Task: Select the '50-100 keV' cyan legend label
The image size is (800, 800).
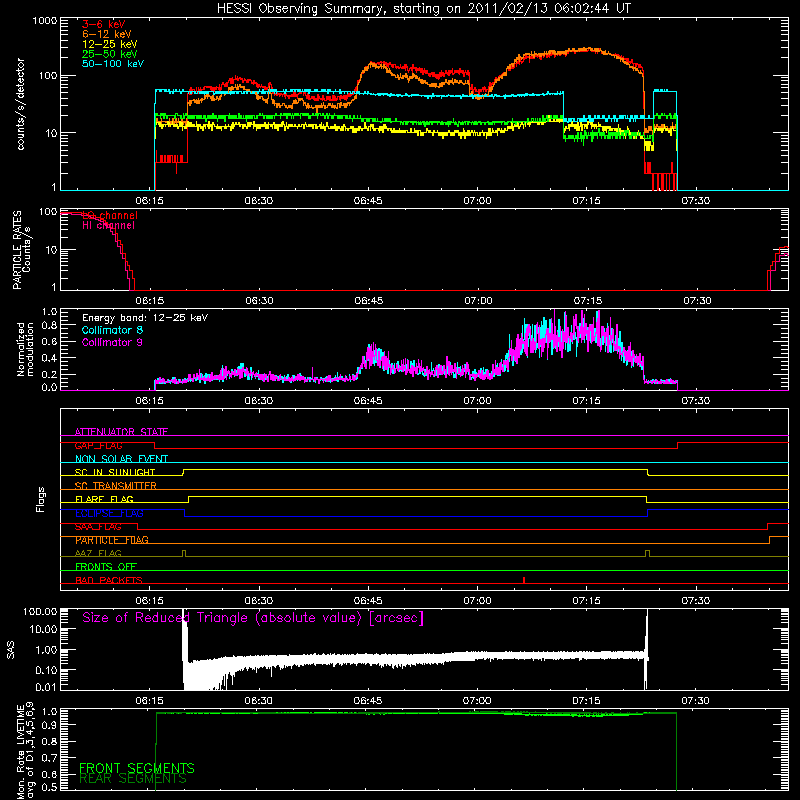Action: point(112,64)
